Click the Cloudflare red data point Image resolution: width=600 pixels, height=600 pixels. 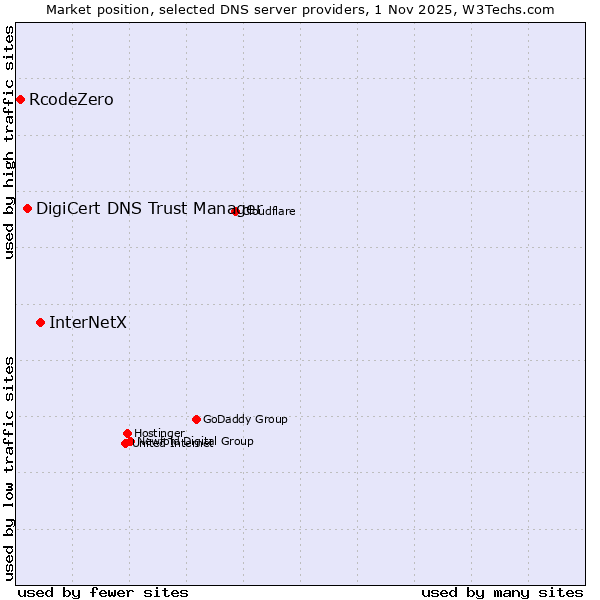pos(235,211)
